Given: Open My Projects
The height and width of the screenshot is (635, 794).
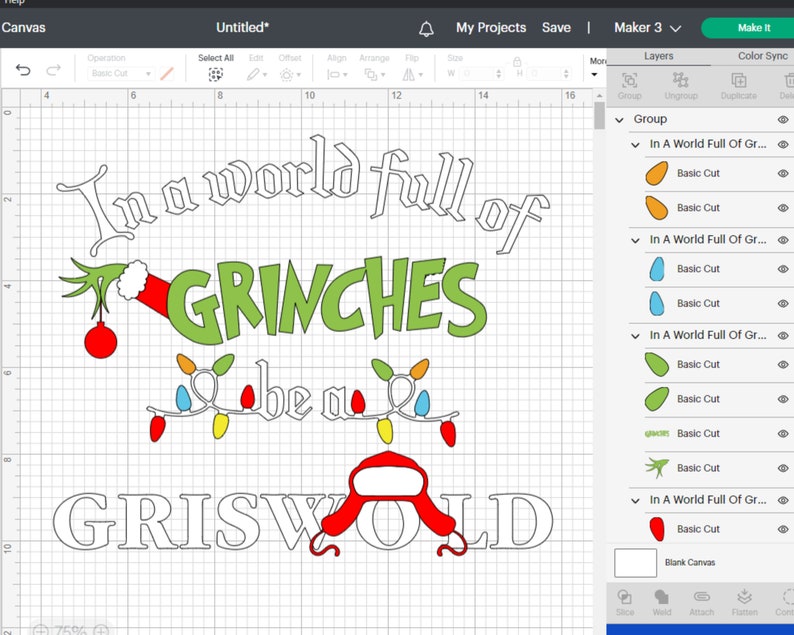Looking at the screenshot, I should [x=491, y=27].
